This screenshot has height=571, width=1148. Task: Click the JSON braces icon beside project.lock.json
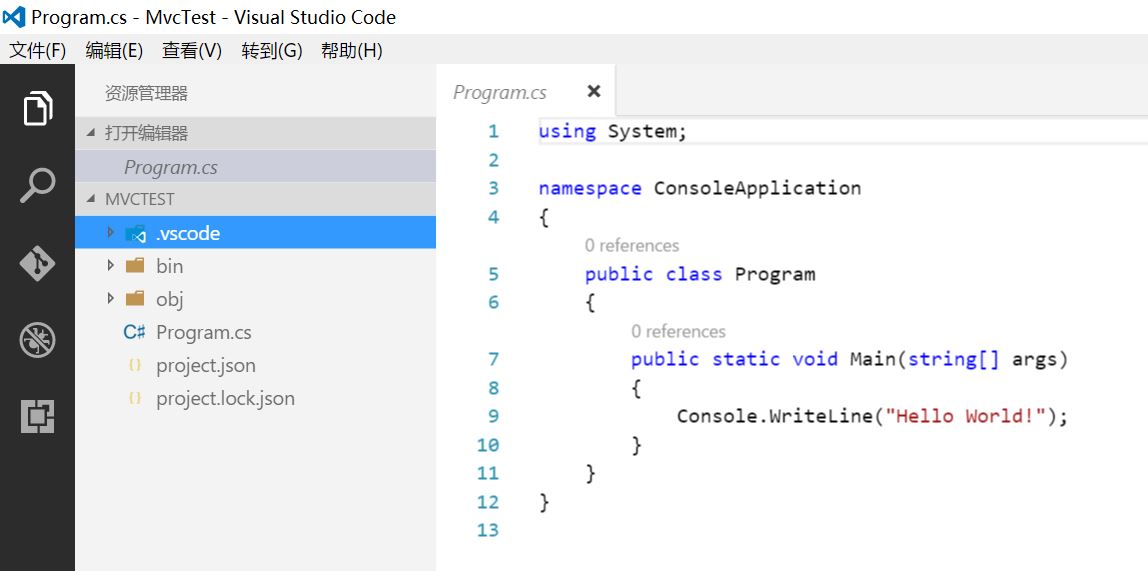[x=134, y=398]
